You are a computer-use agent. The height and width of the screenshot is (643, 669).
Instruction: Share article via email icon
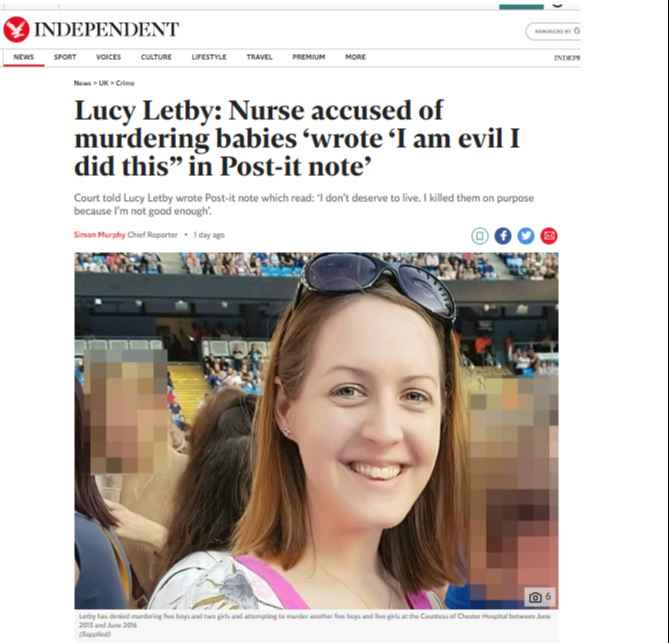click(x=549, y=236)
